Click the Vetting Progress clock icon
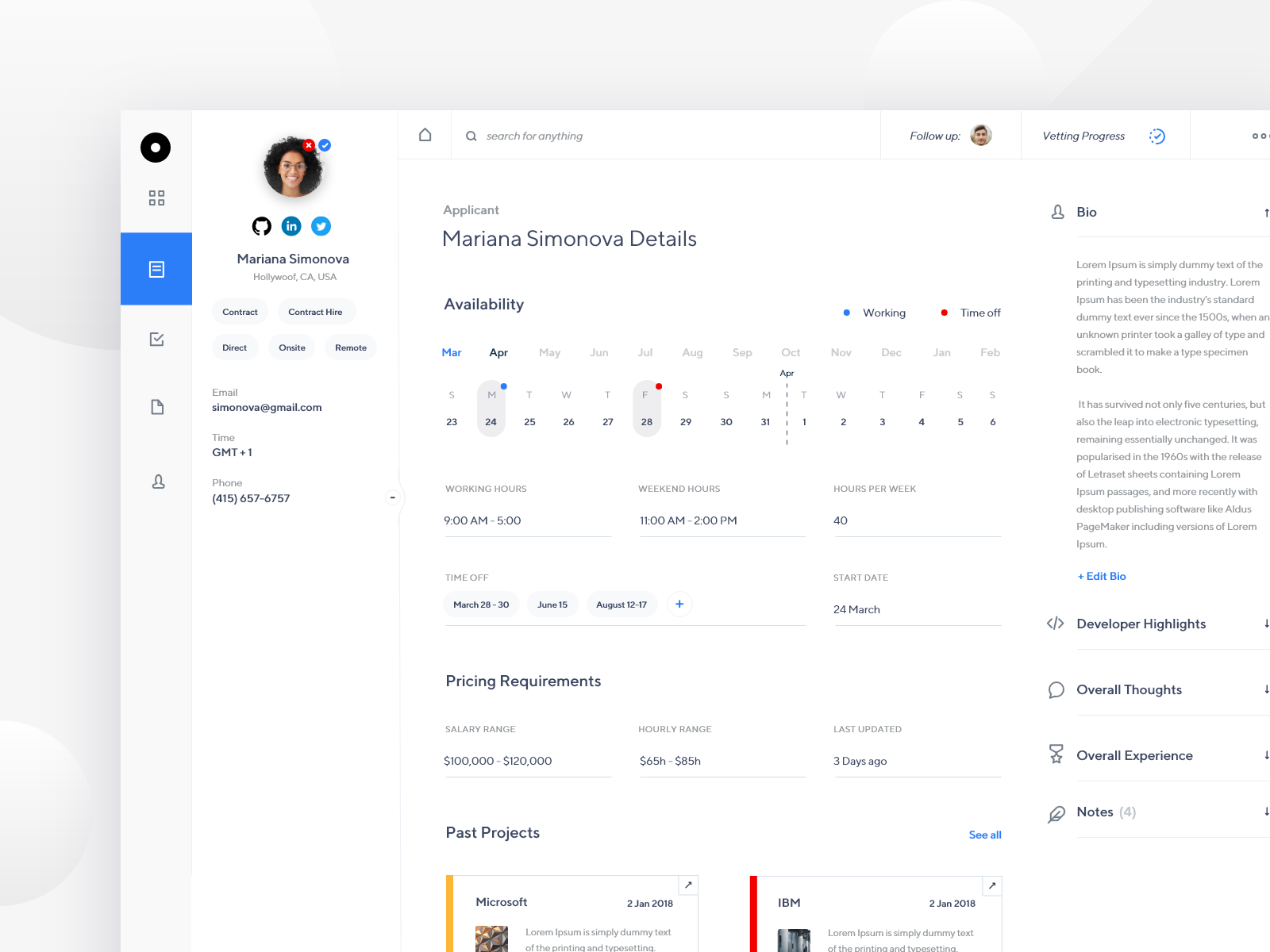Image resolution: width=1270 pixels, height=952 pixels. click(x=1156, y=136)
